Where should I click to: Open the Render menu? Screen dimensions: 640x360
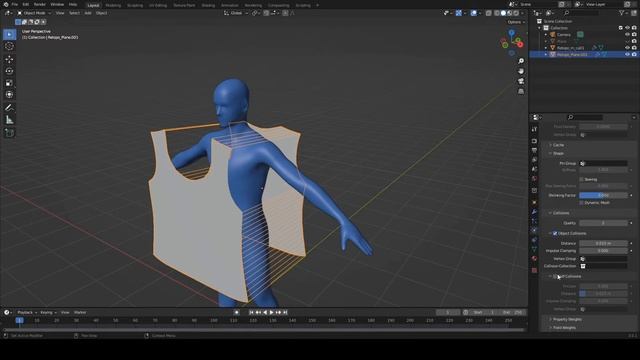pos(40,4)
